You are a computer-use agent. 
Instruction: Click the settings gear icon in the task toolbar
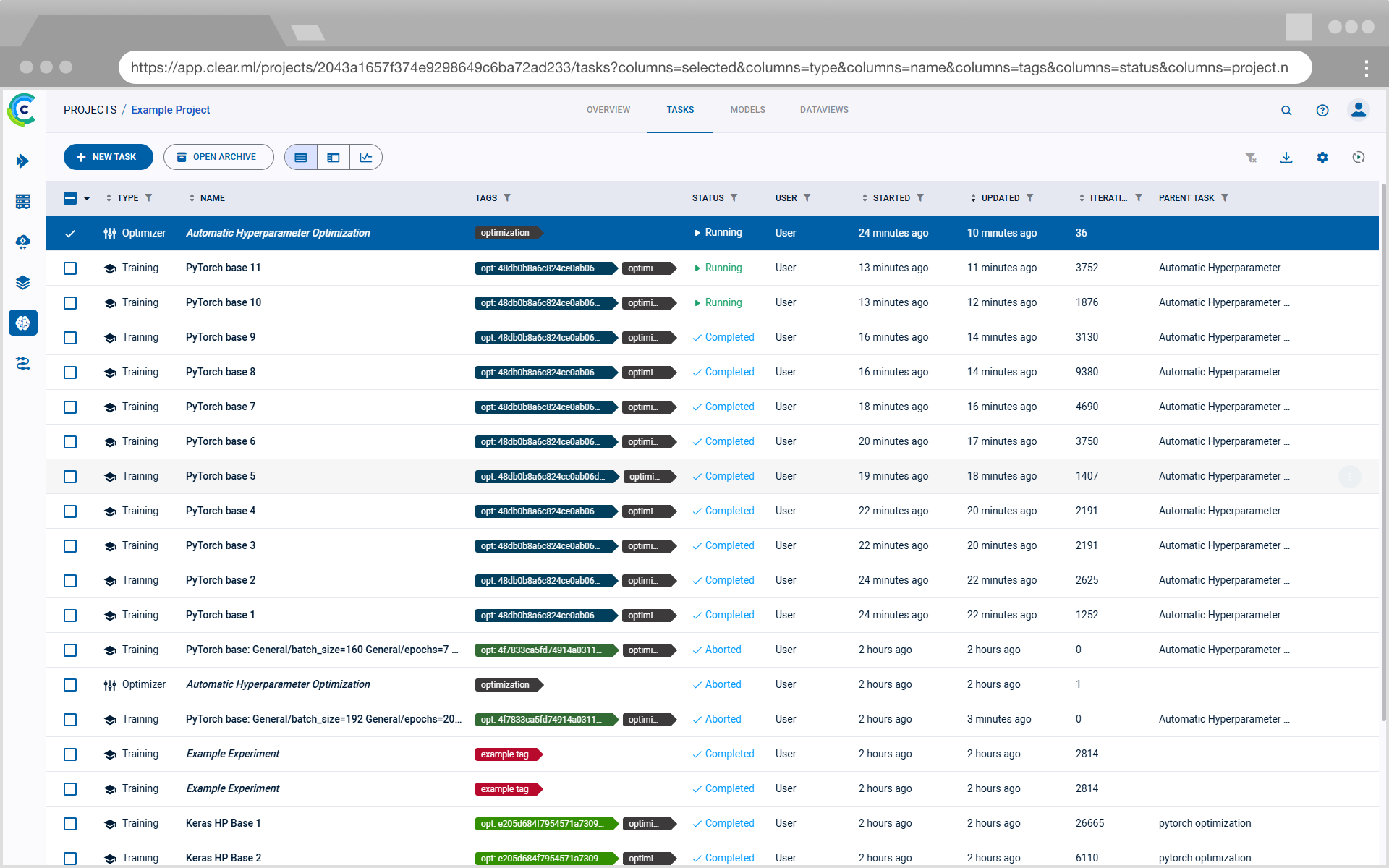pos(1322,156)
